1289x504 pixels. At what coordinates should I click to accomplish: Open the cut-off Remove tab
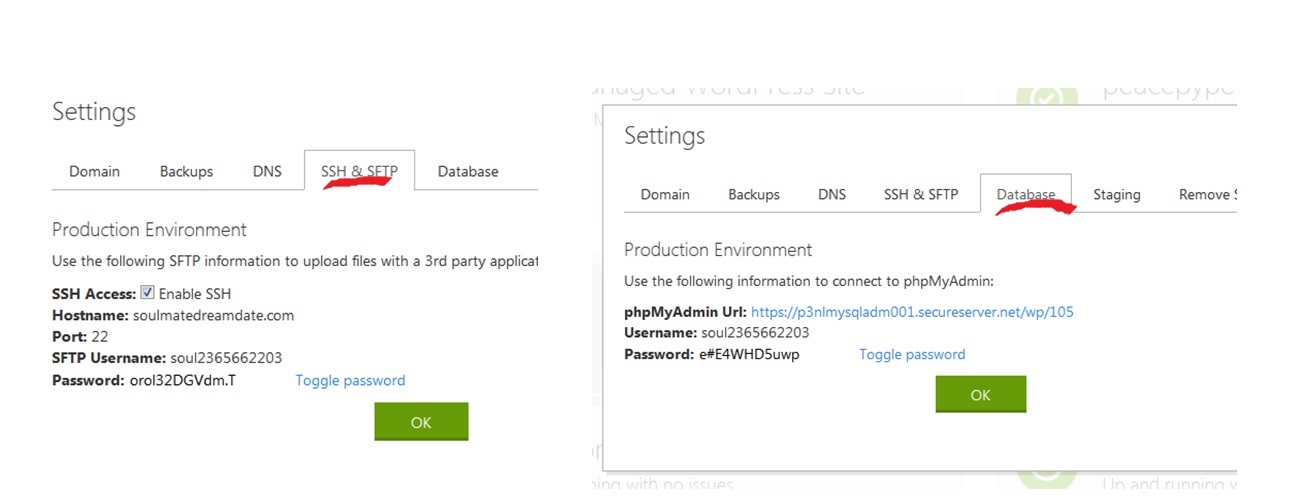1206,195
